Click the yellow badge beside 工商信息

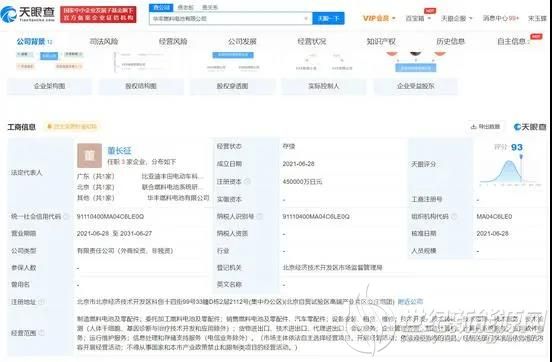pyautogui.click(x=72, y=126)
